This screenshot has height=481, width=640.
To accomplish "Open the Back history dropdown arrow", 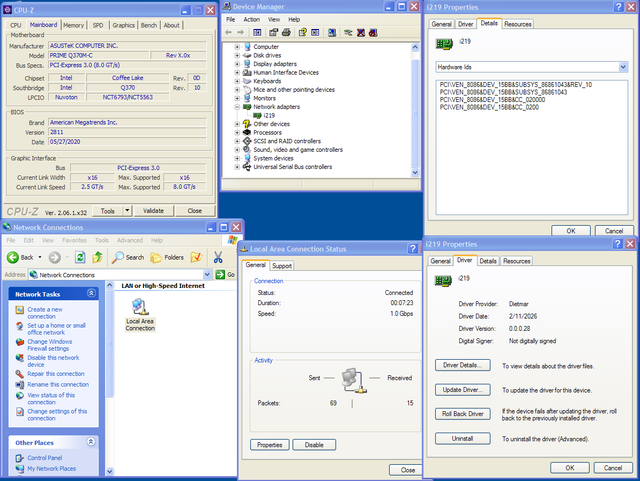I will pyautogui.click(x=40, y=257).
